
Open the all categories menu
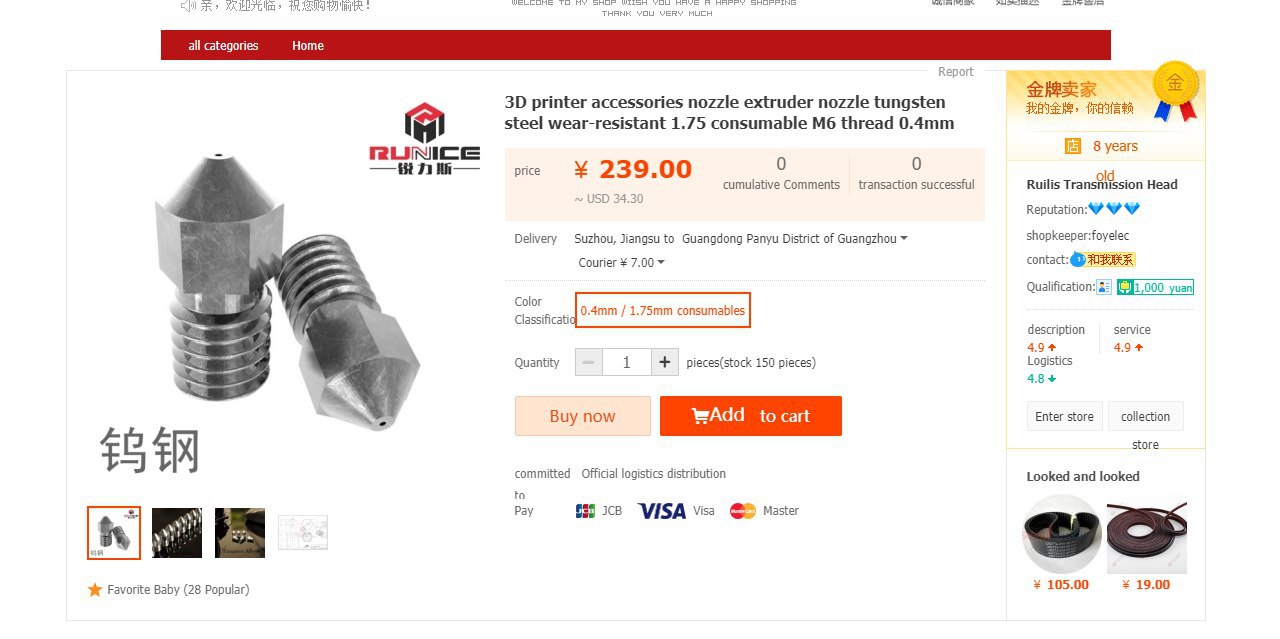point(223,46)
